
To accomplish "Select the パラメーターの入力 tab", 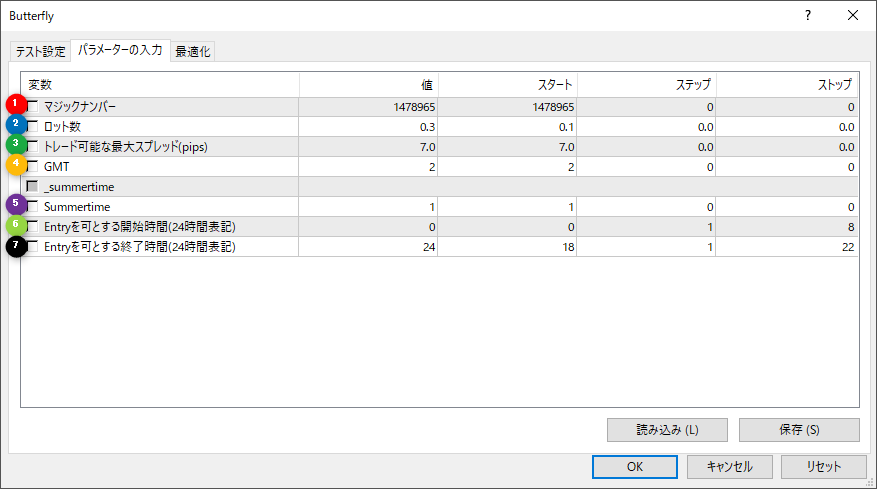I will click(120, 50).
